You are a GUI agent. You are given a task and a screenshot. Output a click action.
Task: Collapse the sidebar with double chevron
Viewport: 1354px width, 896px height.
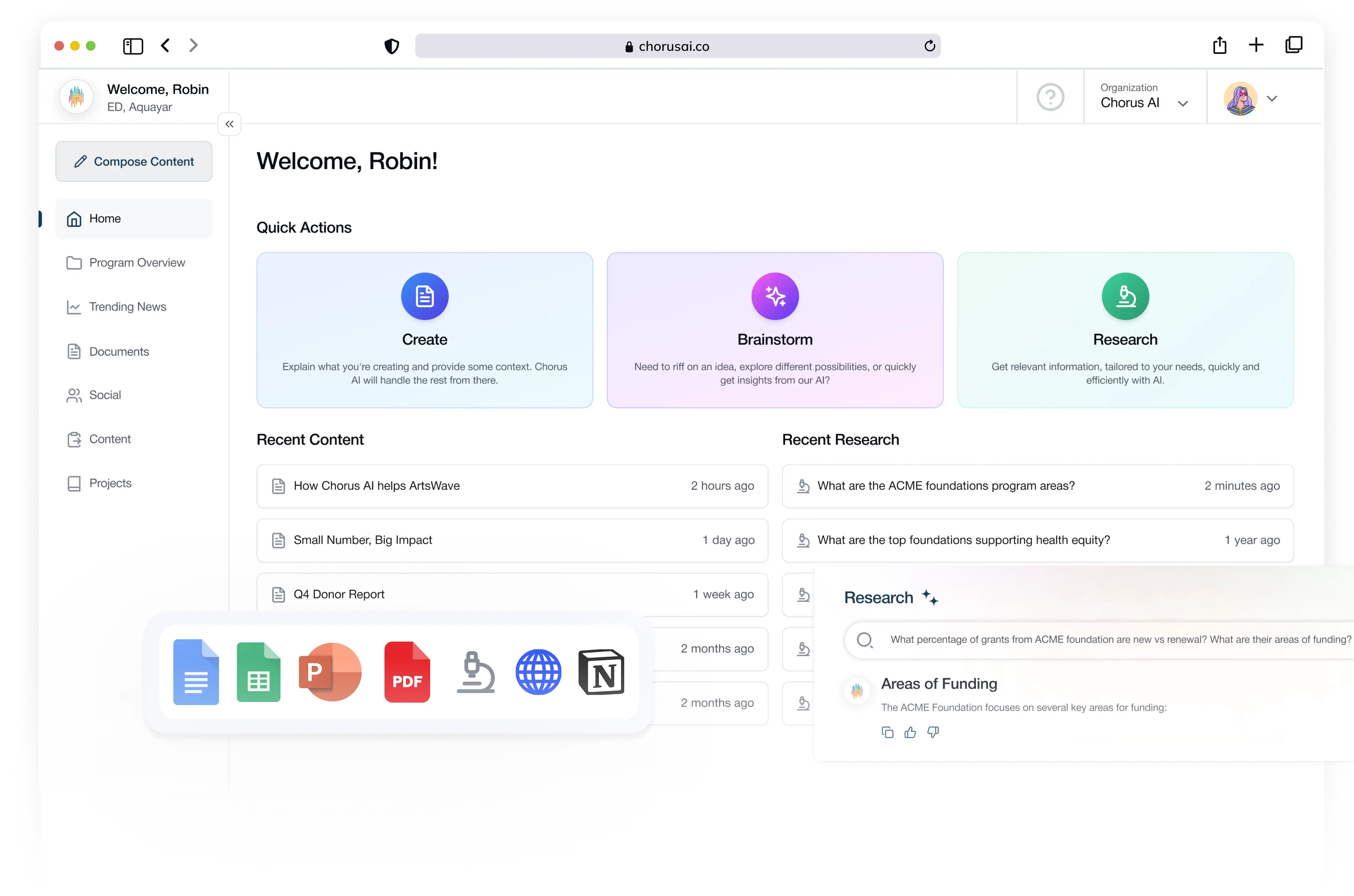229,124
